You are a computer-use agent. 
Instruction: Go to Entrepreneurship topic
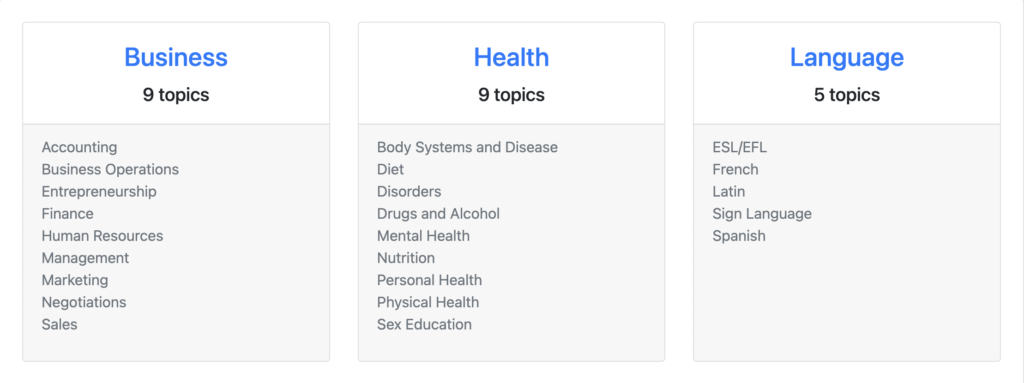(99, 192)
